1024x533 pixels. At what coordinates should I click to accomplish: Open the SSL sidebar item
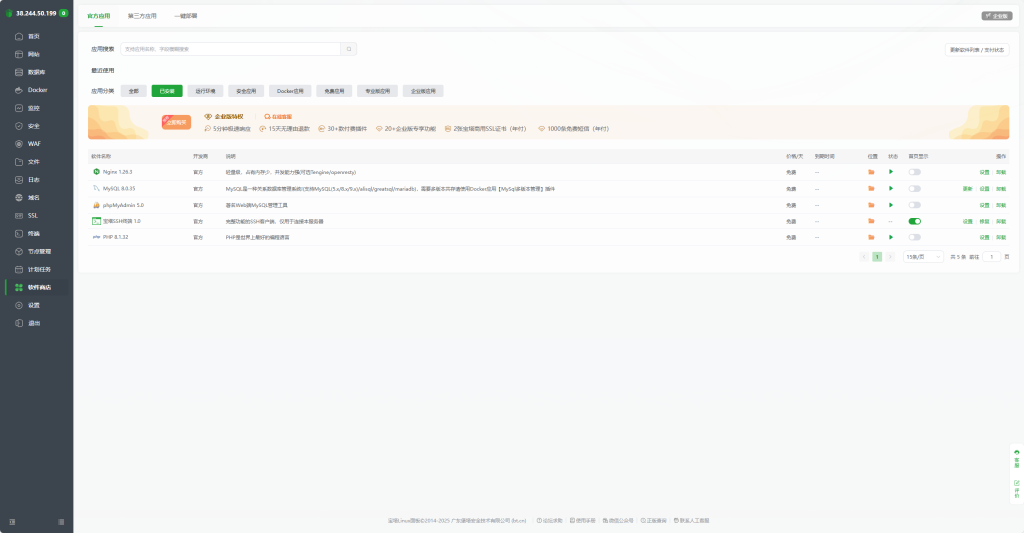coord(33,216)
